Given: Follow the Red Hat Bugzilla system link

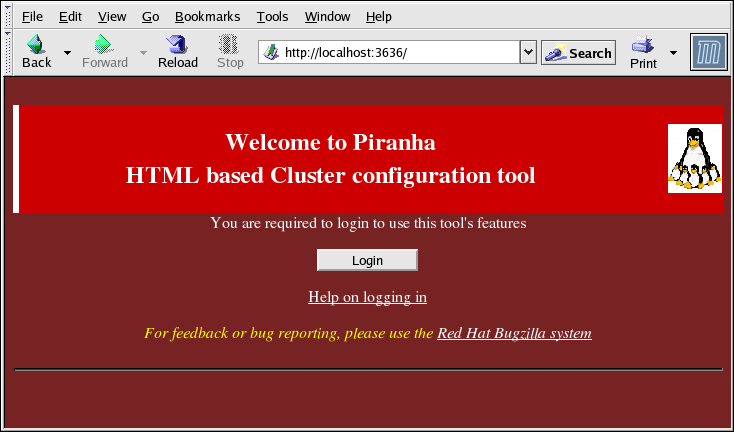Looking at the screenshot, I should (x=514, y=333).
